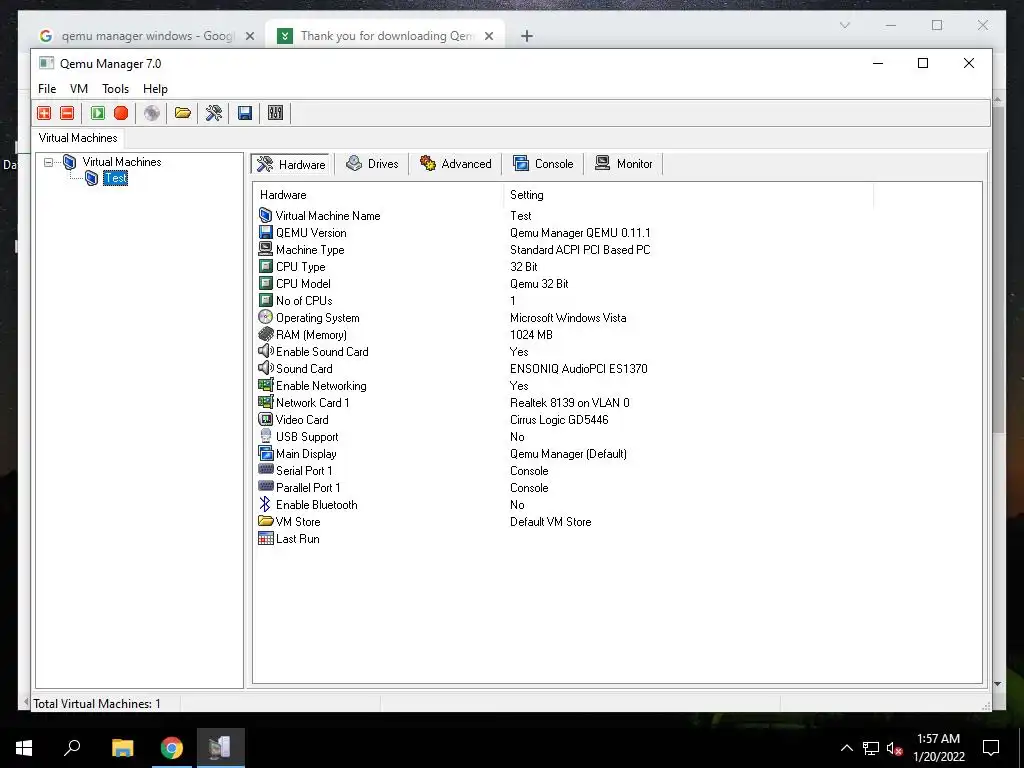1024x768 pixels.
Task: Open the File menu
Action: pyautogui.click(x=47, y=89)
